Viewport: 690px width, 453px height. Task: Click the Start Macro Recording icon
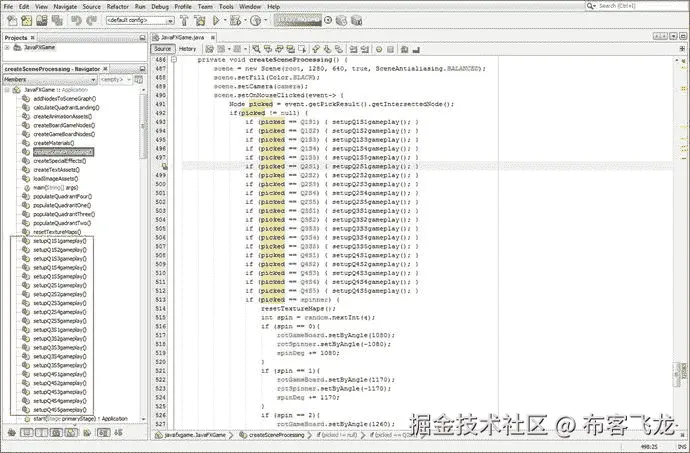point(378,49)
